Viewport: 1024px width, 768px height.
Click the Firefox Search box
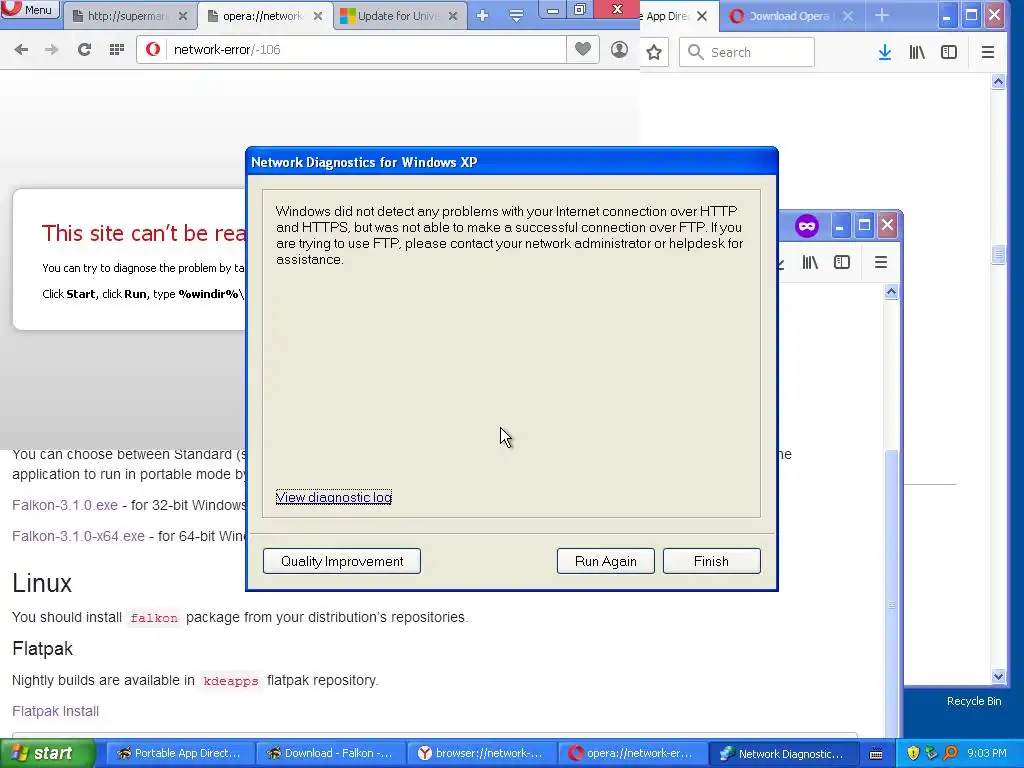[x=746, y=52]
